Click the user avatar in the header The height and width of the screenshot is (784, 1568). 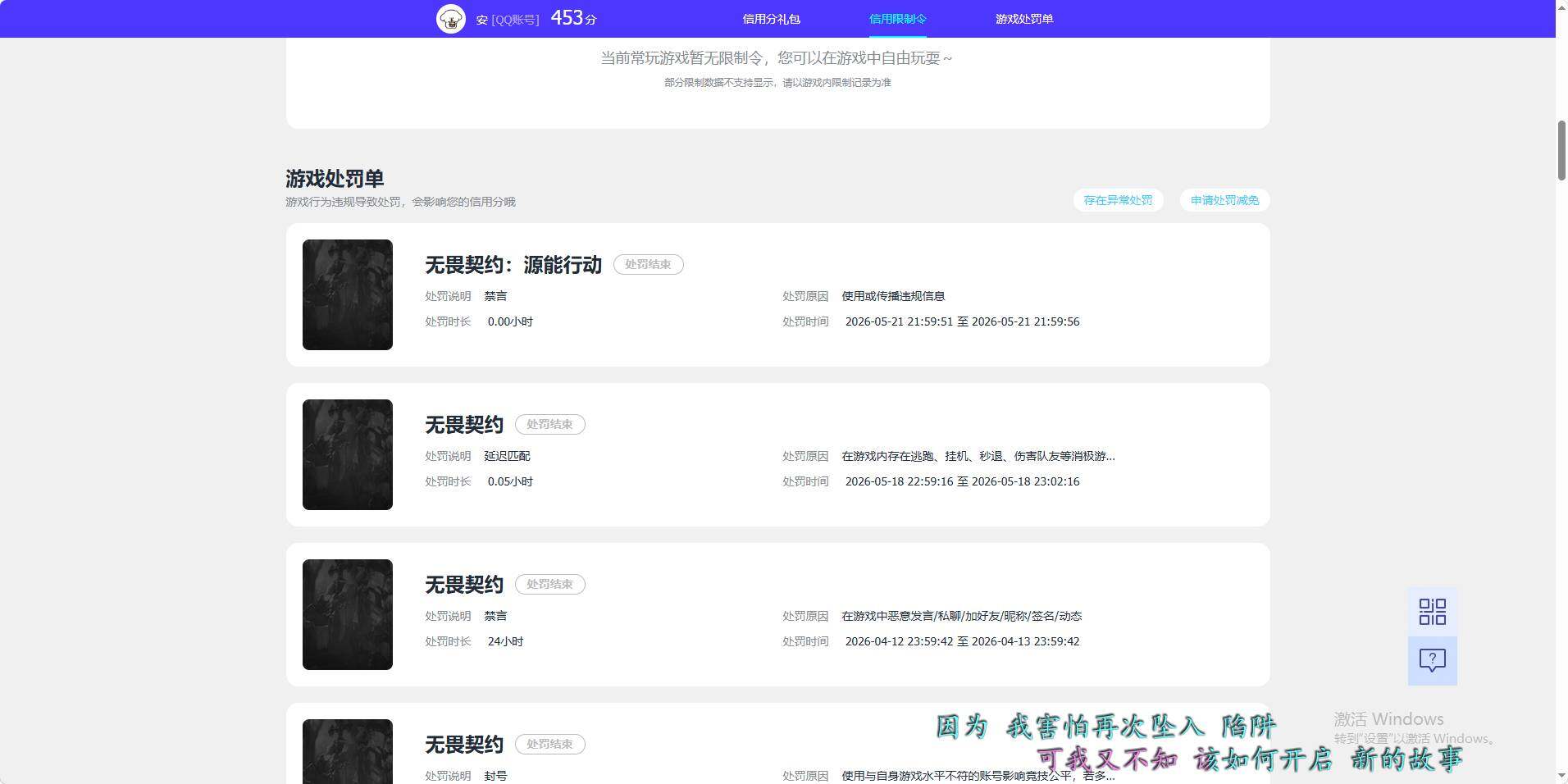451,18
